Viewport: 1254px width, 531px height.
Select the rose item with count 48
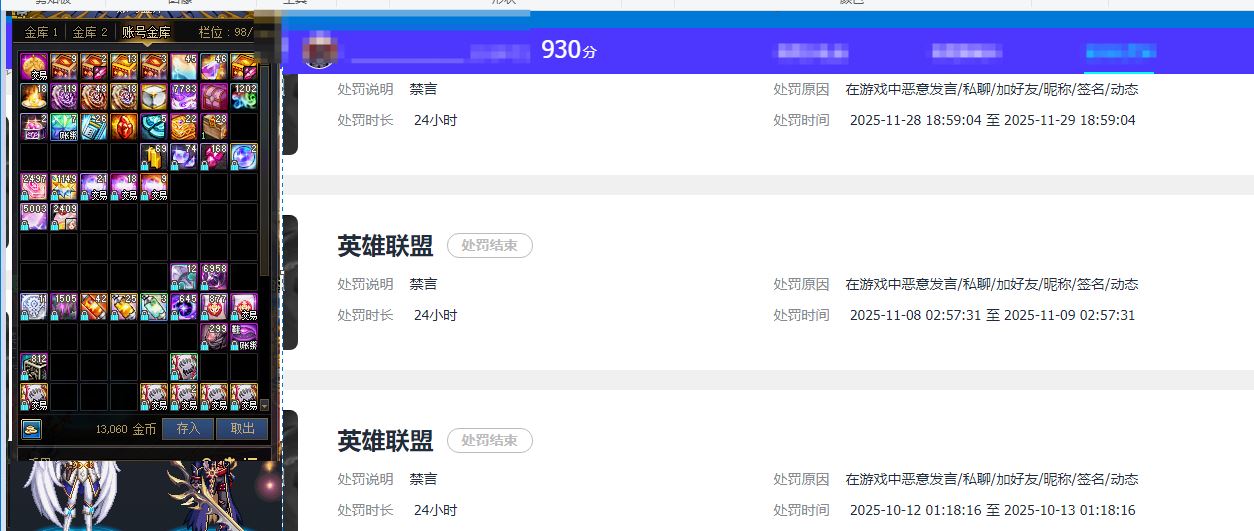pos(94,97)
